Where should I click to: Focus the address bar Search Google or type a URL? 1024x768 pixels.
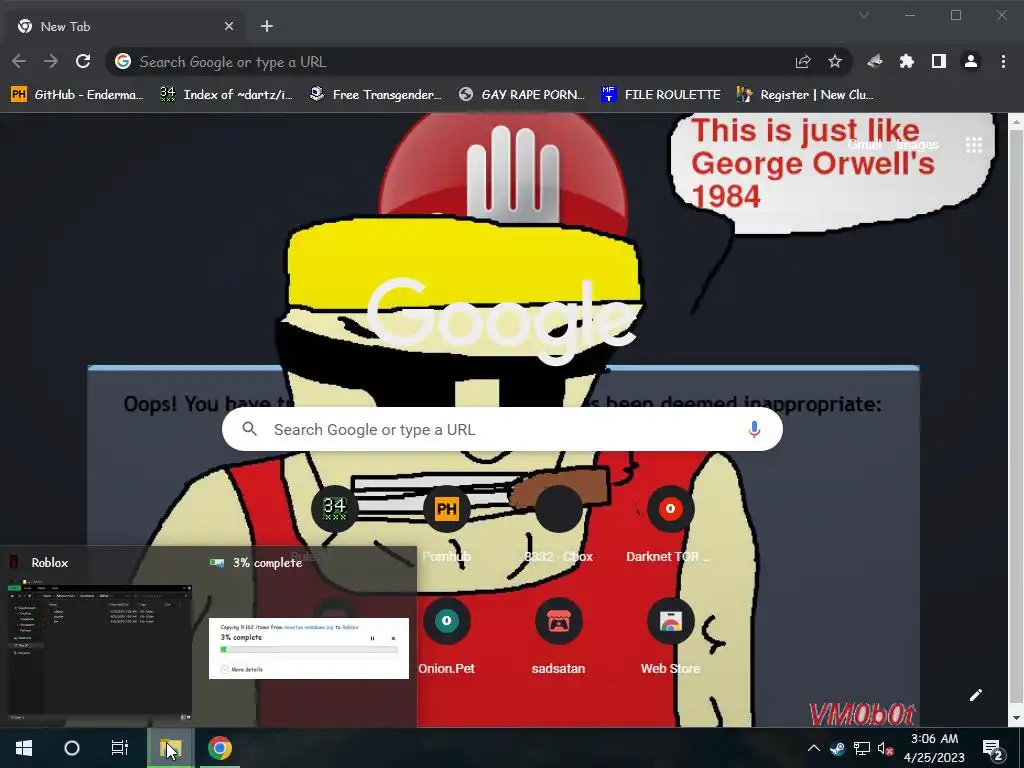coord(457,61)
